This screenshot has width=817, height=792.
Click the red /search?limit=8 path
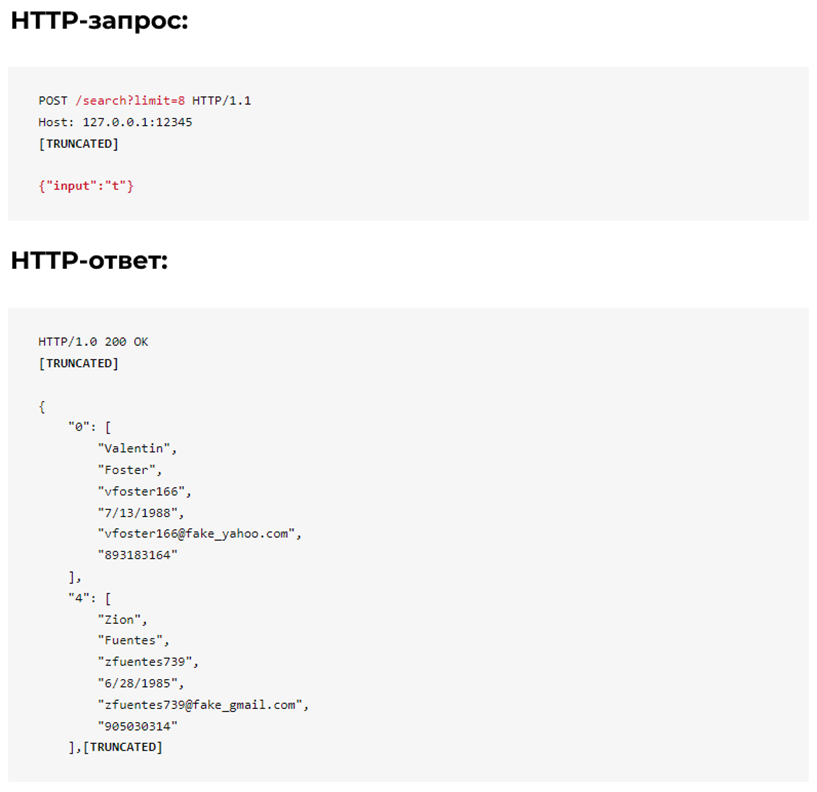tap(130, 101)
